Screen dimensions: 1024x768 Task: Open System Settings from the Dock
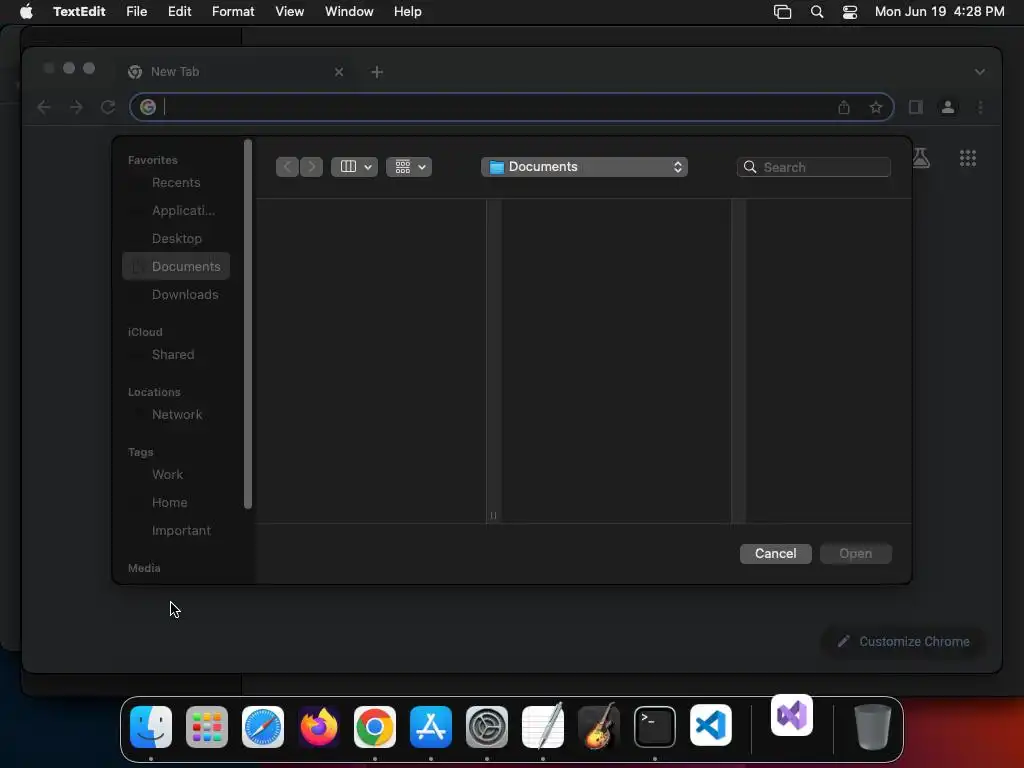click(x=487, y=726)
